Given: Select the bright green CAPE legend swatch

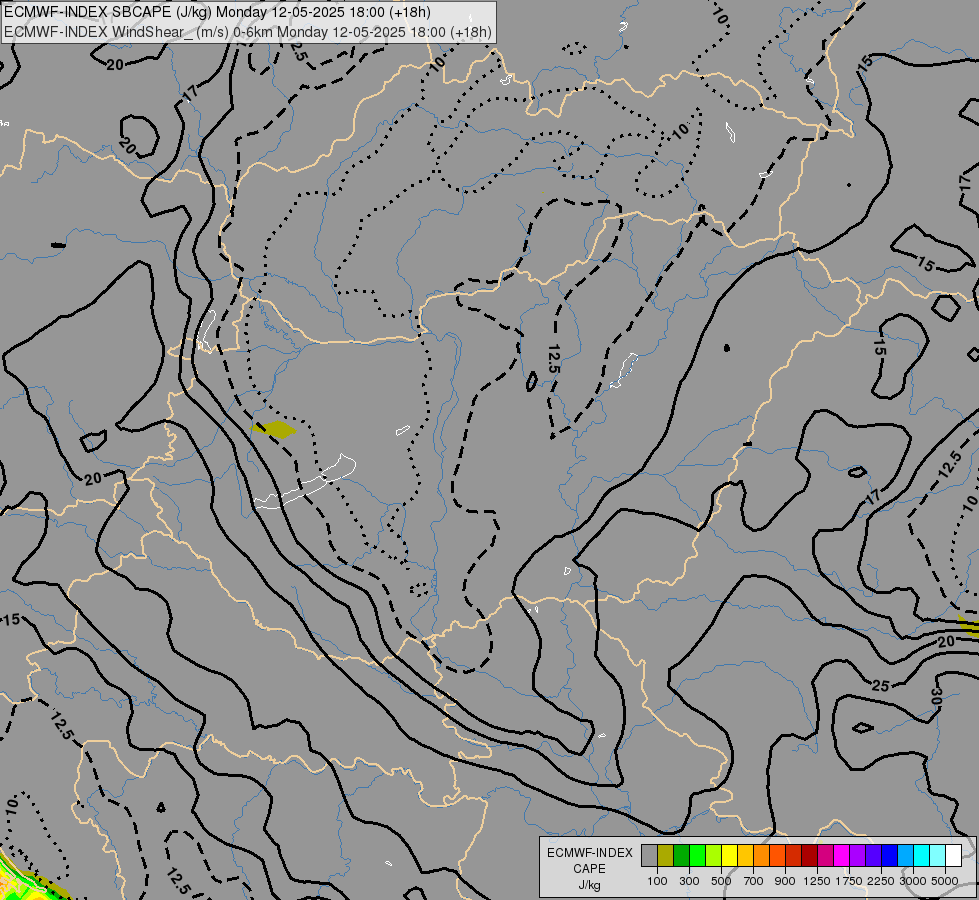Looking at the screenshot, I should click(697, 855).
